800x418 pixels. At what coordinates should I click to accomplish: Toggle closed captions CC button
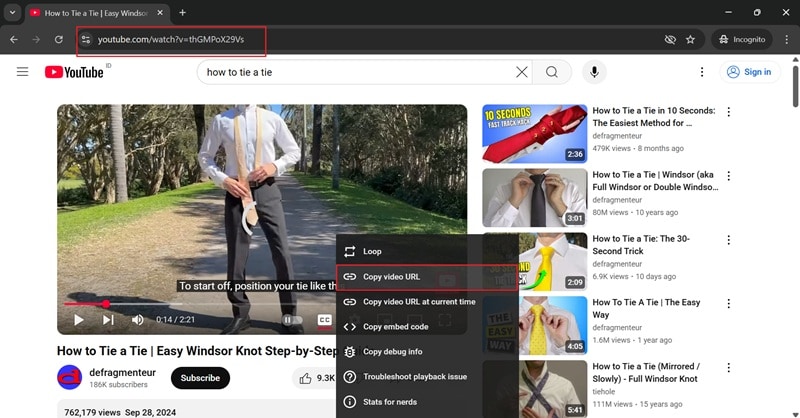[x=324, y=319]
